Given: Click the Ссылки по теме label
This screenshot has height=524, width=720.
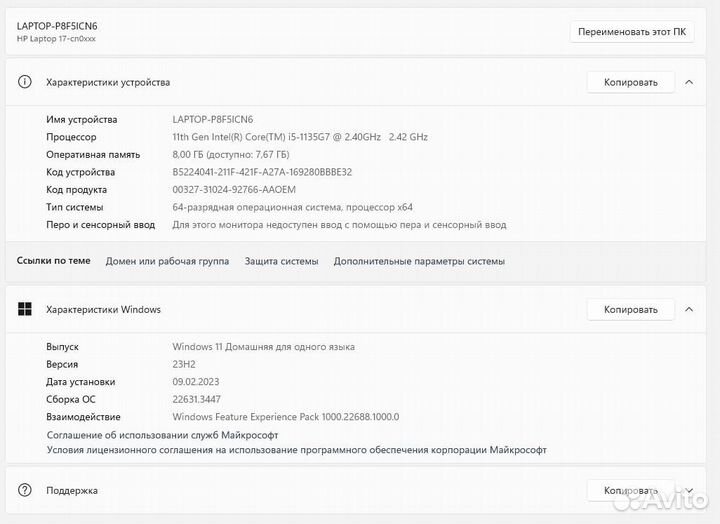Looking at the screenshot, I should (x=53, y=261).
